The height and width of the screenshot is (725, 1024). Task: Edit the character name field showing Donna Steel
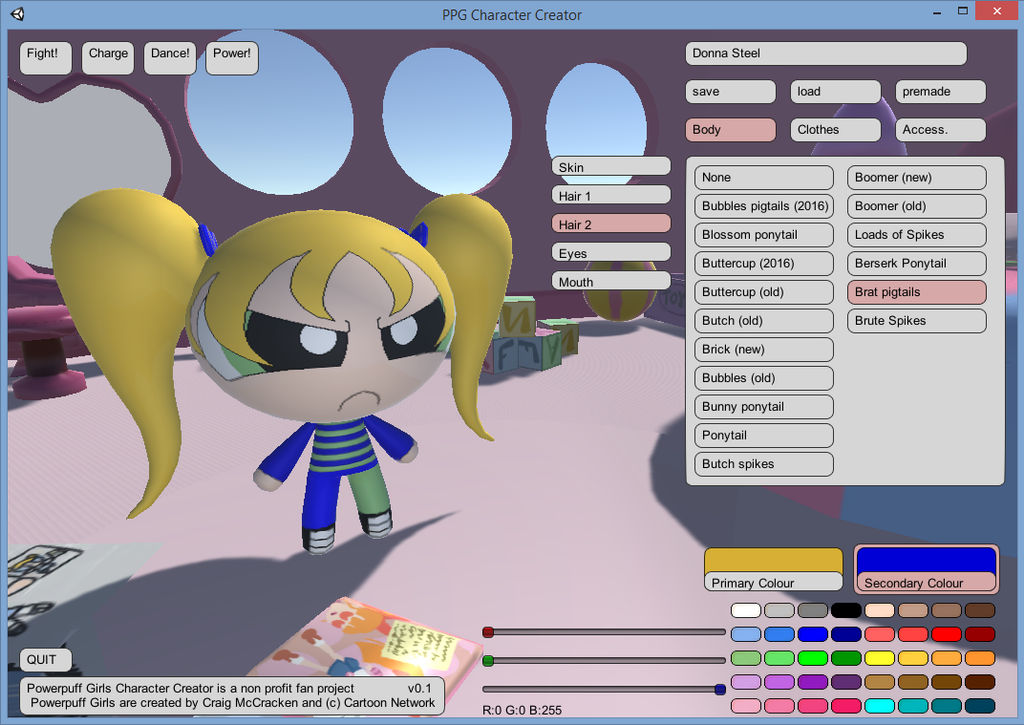coord(824,53)
